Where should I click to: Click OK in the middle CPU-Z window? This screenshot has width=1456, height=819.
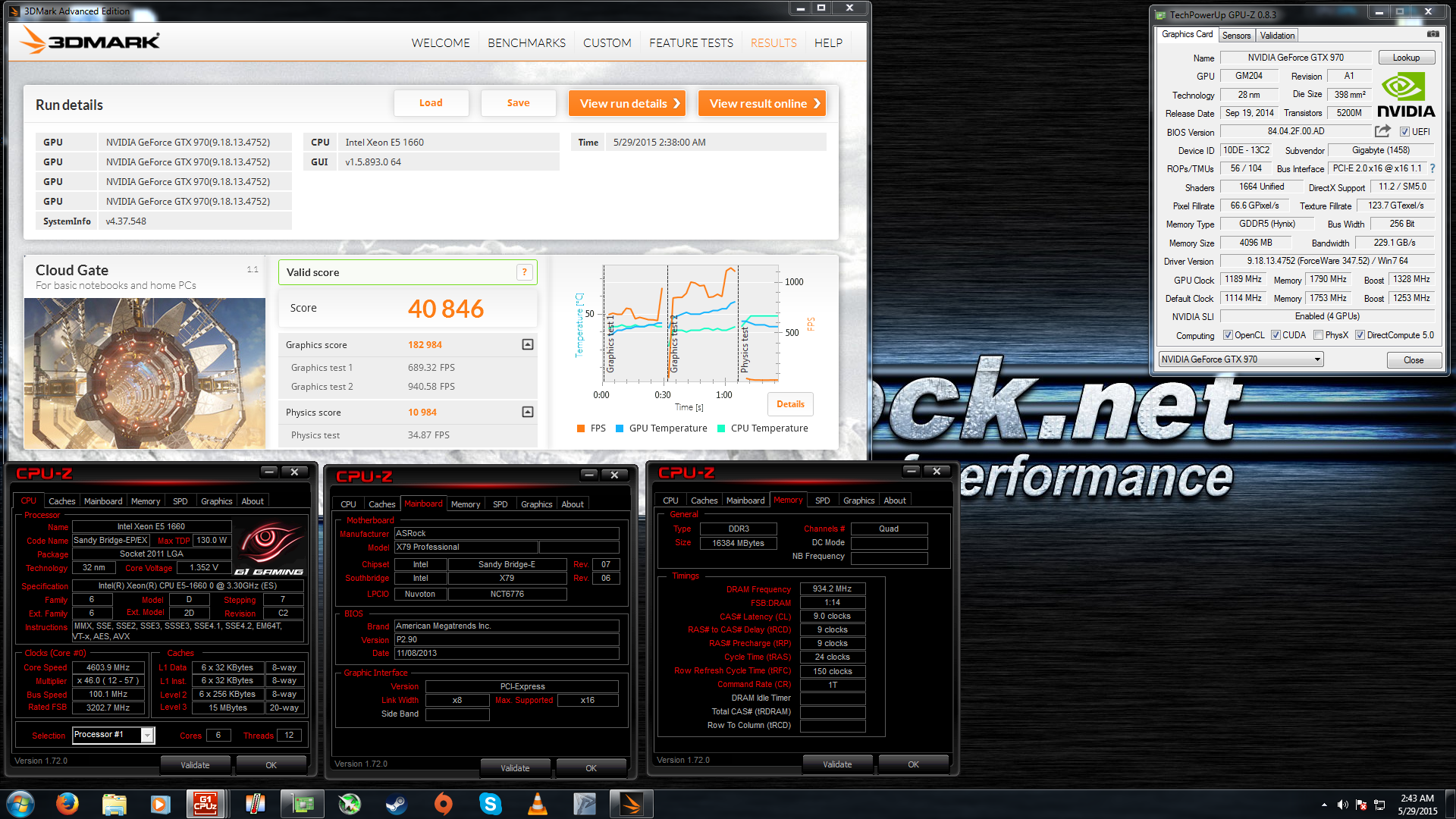[x=591, y=768]
